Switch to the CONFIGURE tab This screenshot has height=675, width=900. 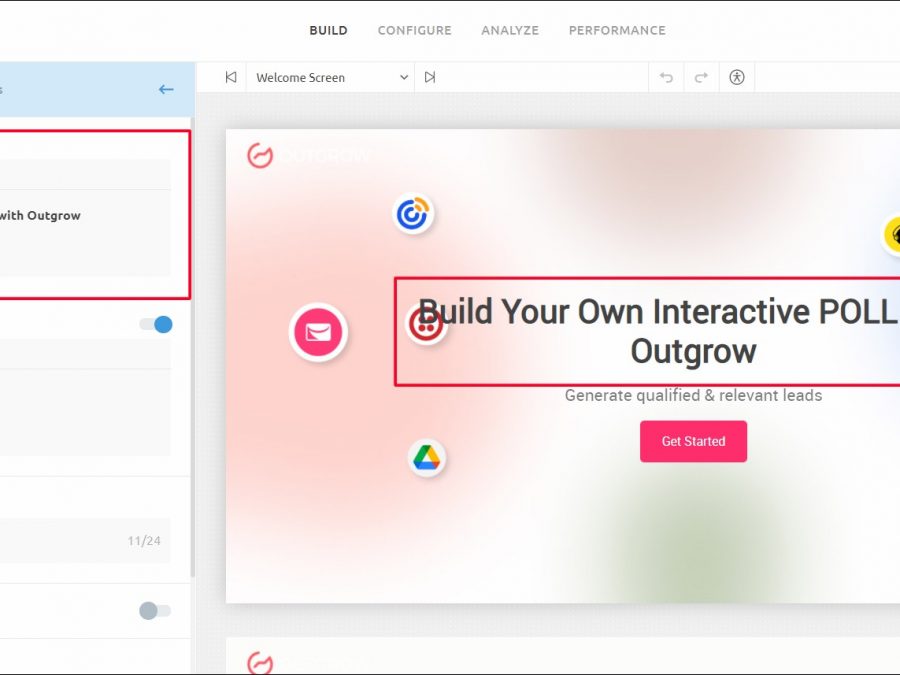pos(414,30)
